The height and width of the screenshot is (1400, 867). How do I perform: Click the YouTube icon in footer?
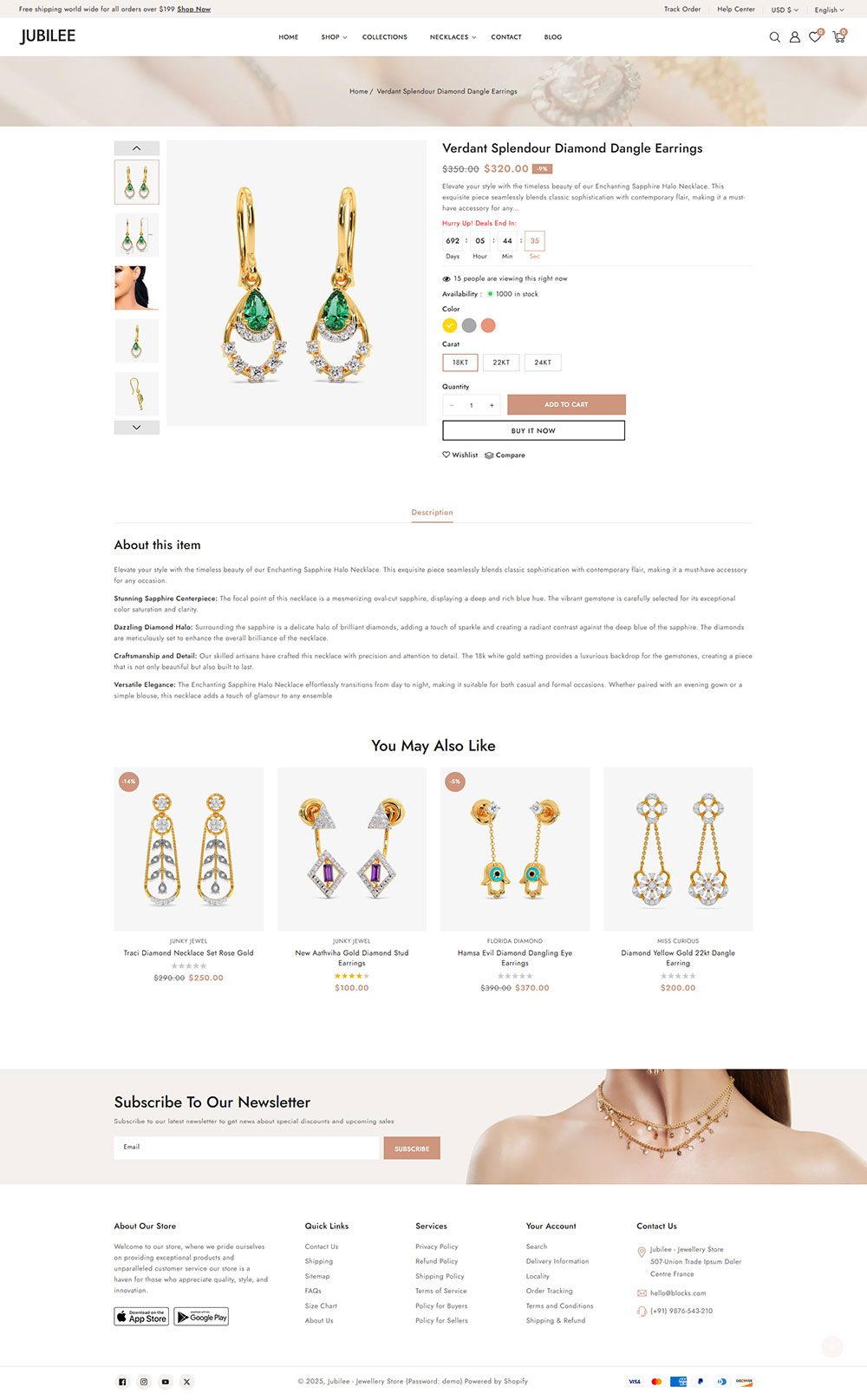(x=165, y=1382)
